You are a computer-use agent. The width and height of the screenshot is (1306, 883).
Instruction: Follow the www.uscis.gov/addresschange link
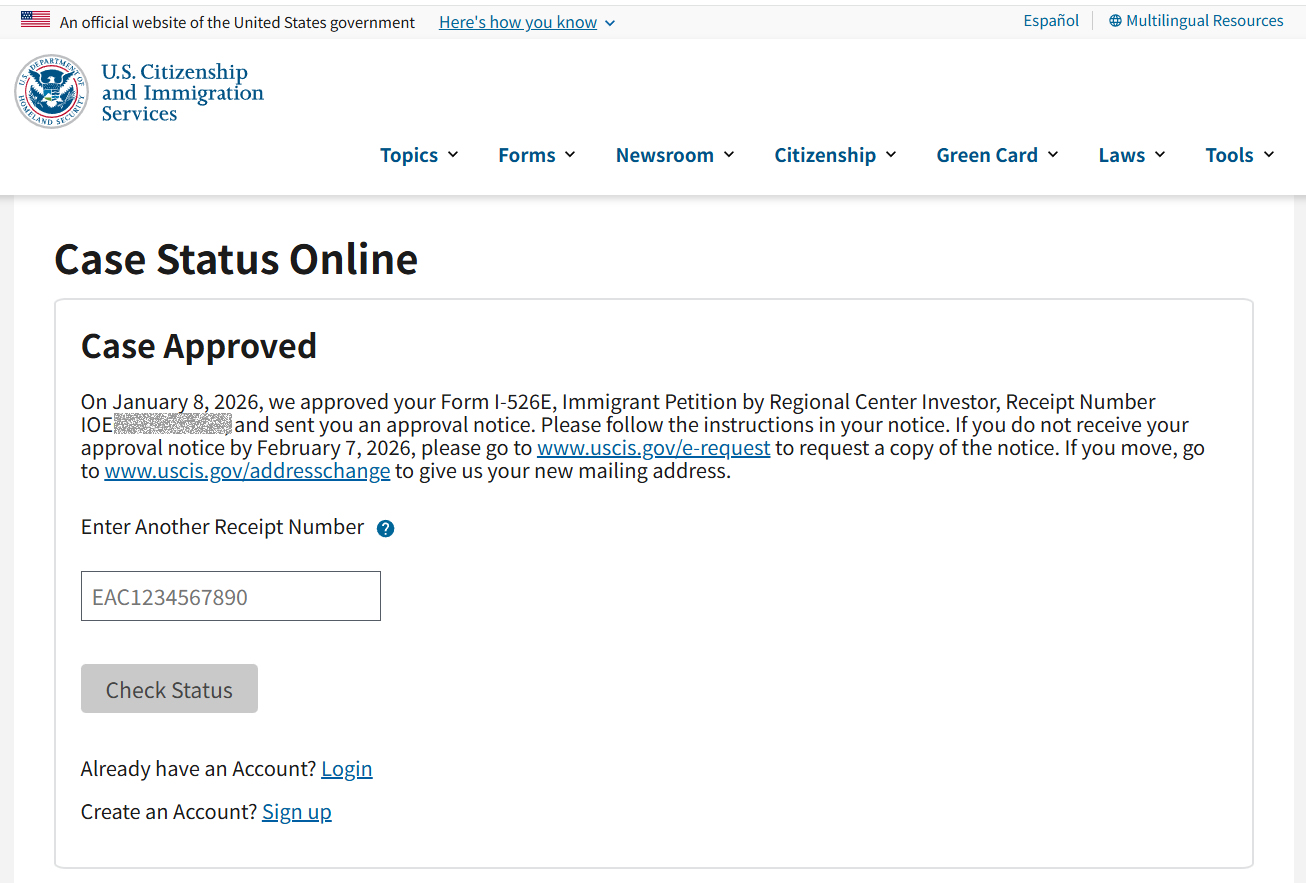247,471
